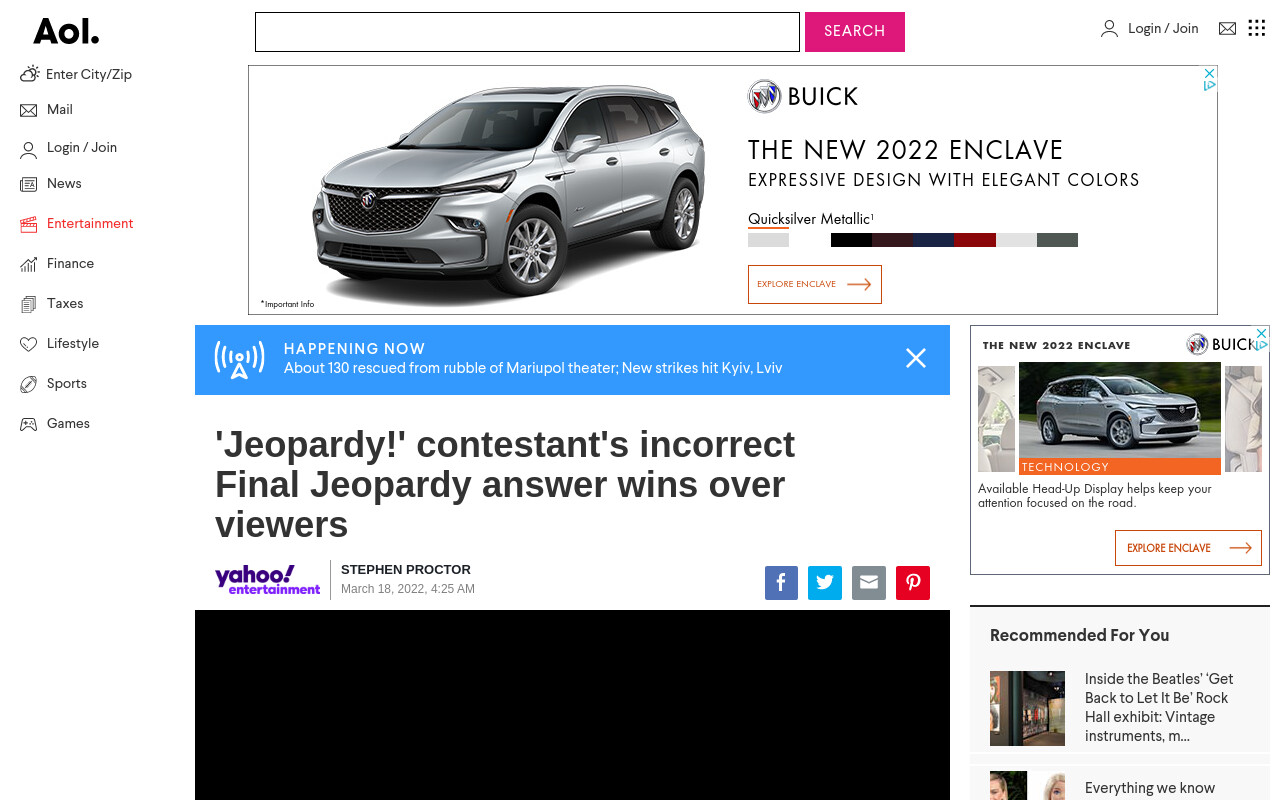Open the Buick logo in banner ad

[x=803, y=96]
